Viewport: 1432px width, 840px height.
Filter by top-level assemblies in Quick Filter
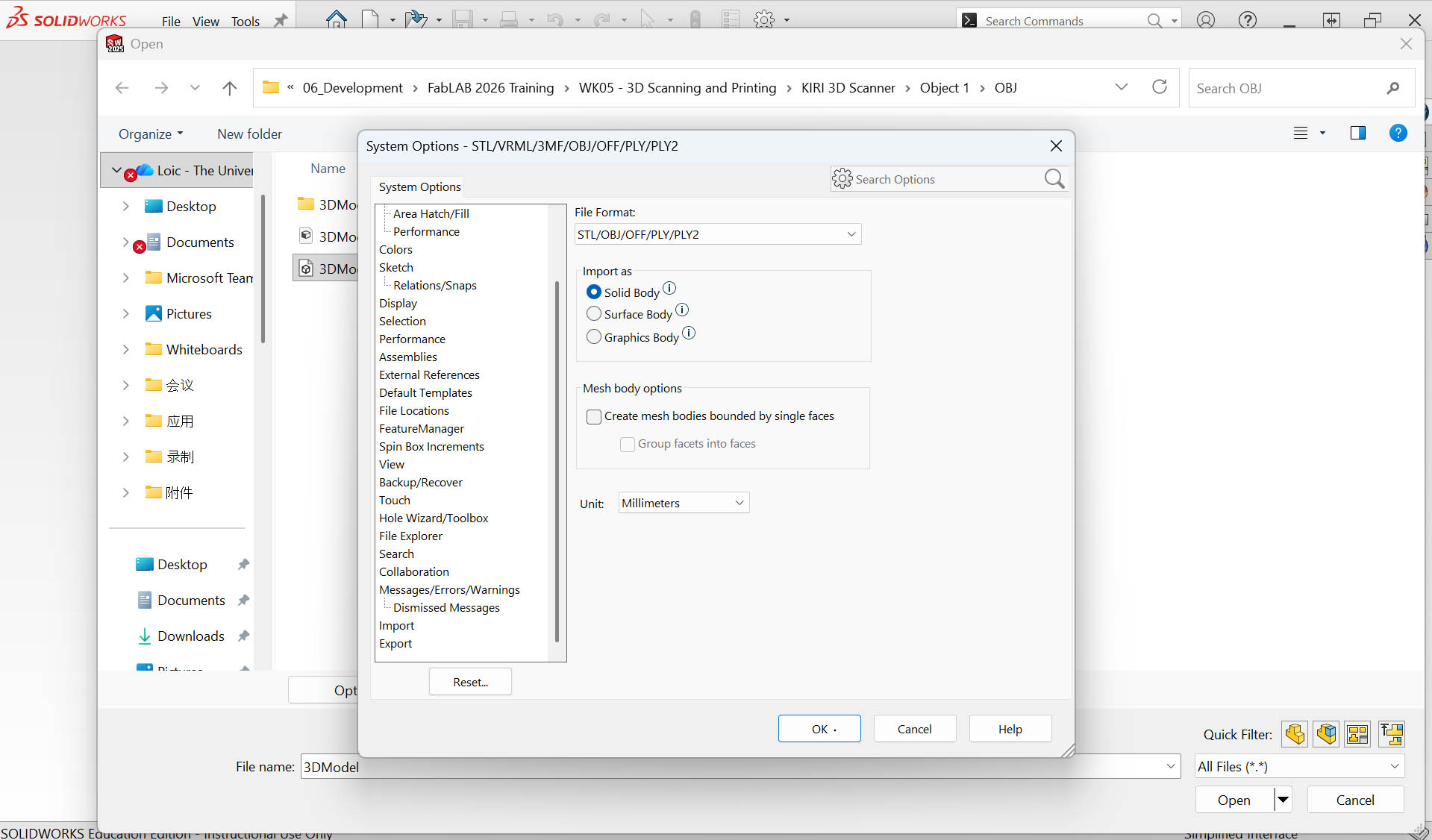1392,734
